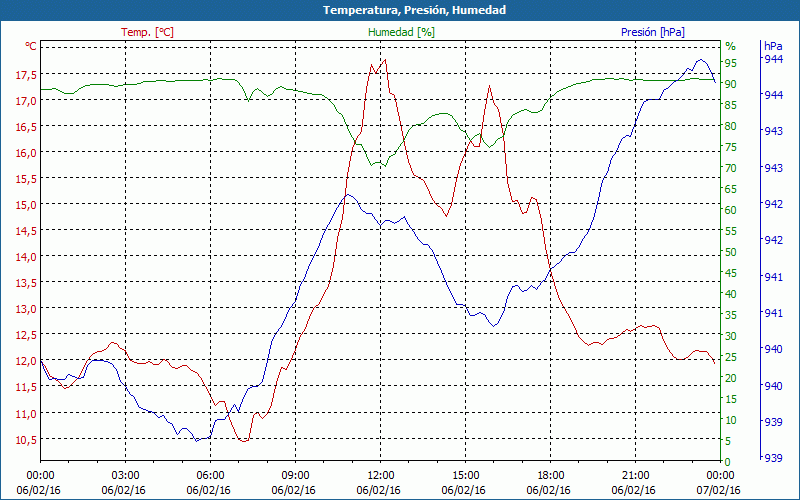This screenshot has height=500, width=800.
Task: Click temperature axis value '12,0'
Action: 27,361
